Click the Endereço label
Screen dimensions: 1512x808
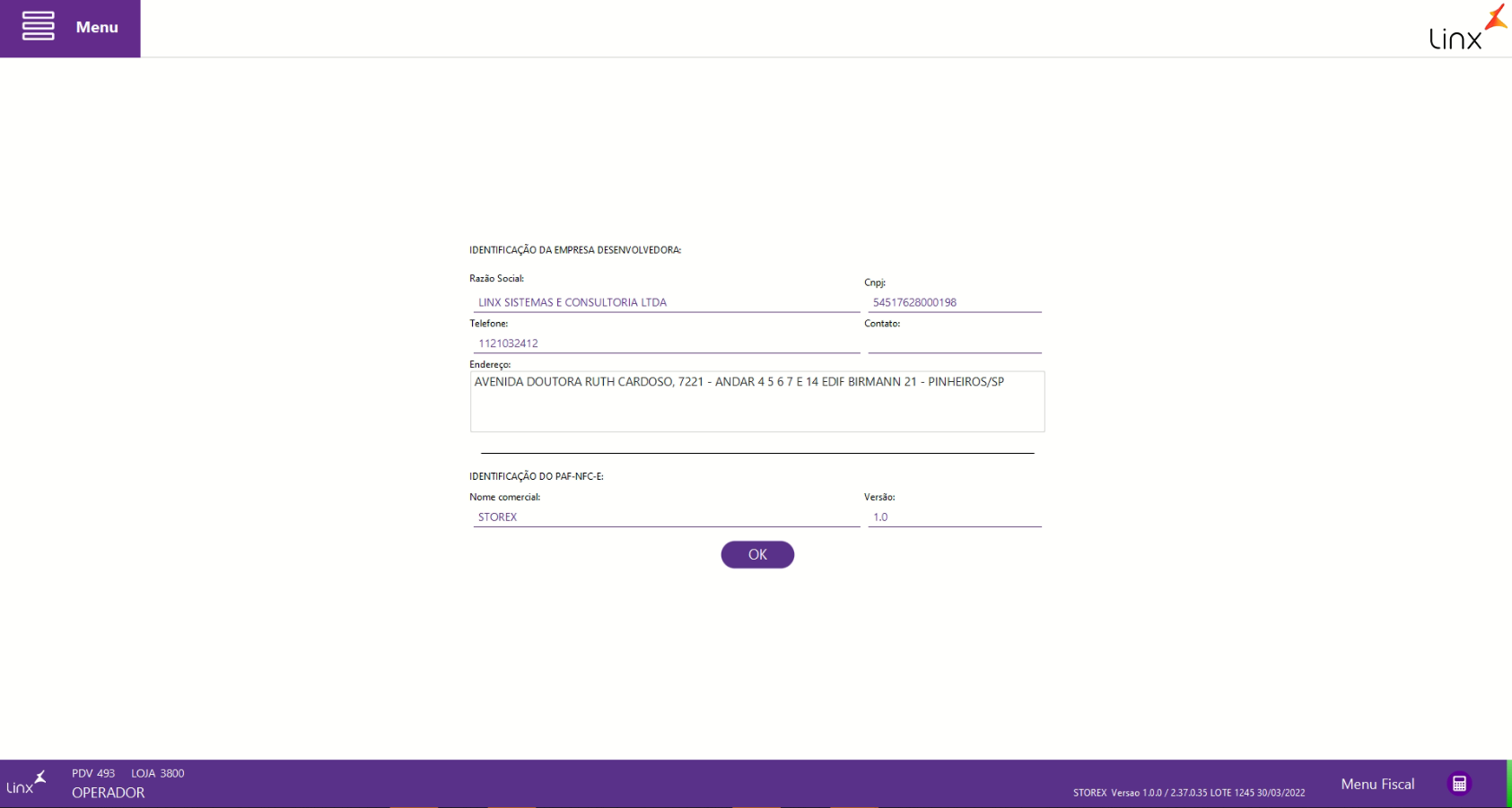(490, 365)
